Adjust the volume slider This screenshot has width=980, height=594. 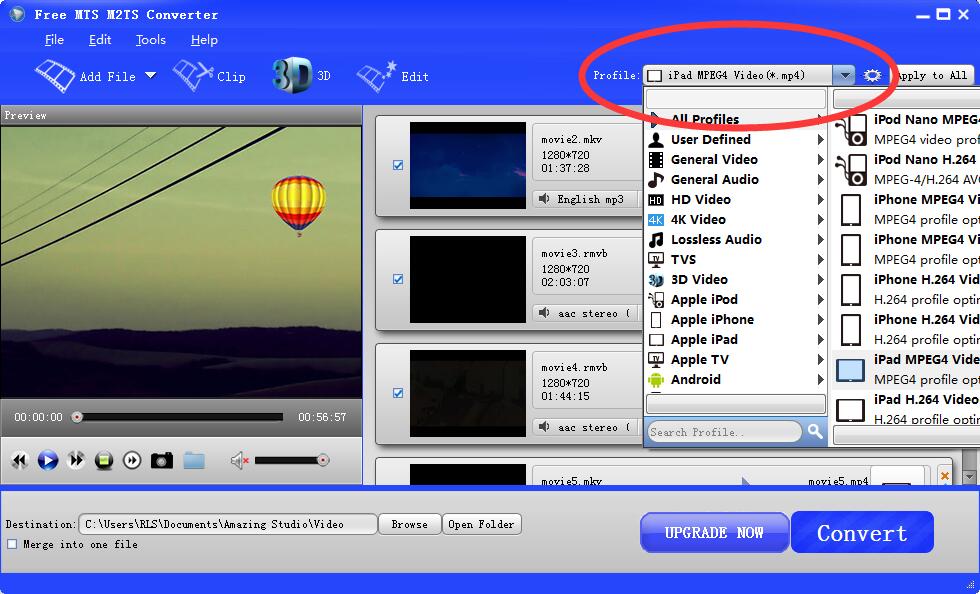click(x=291, y=461)
